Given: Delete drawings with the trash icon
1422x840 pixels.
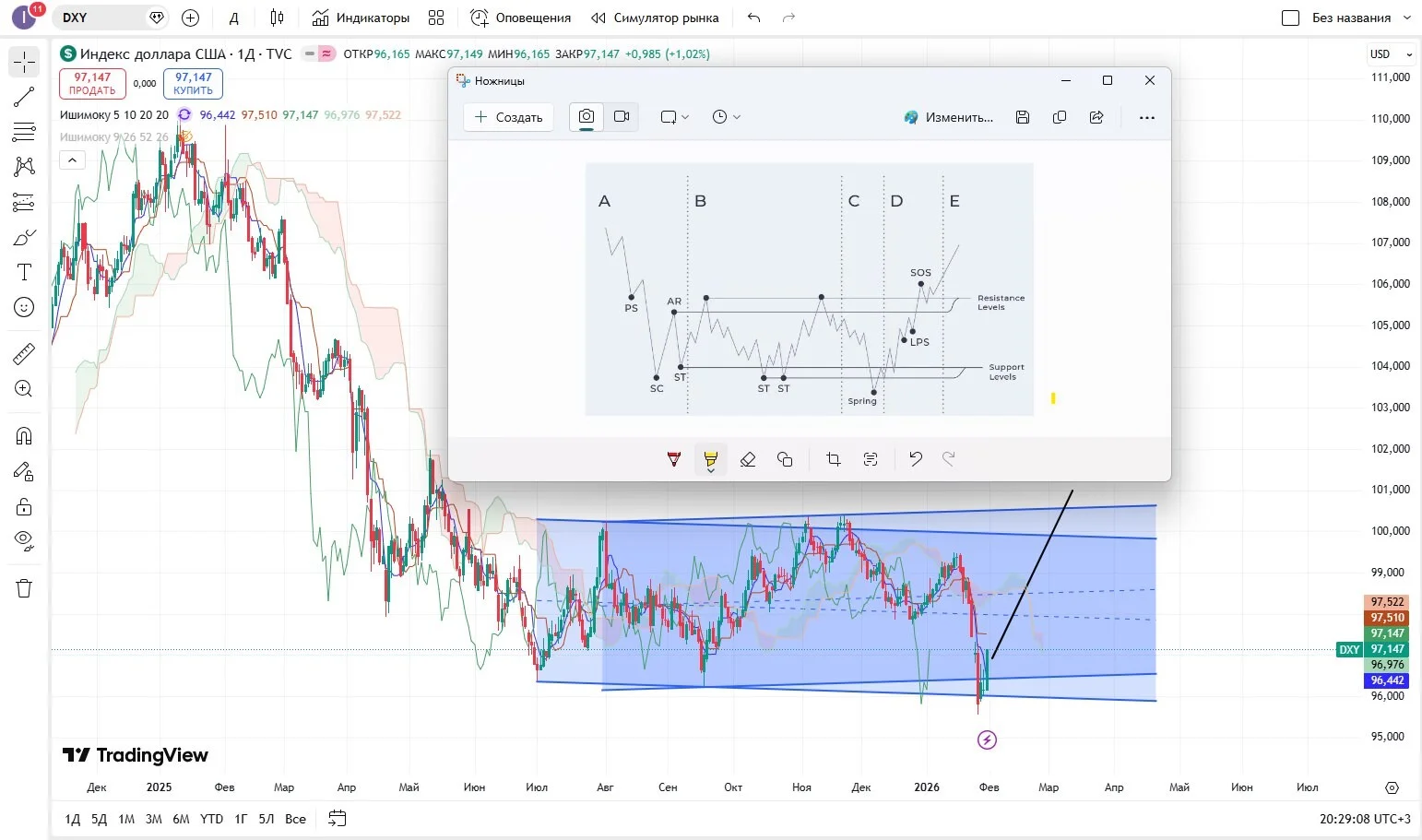Looking at the screenshot, I should click(24, 588).
